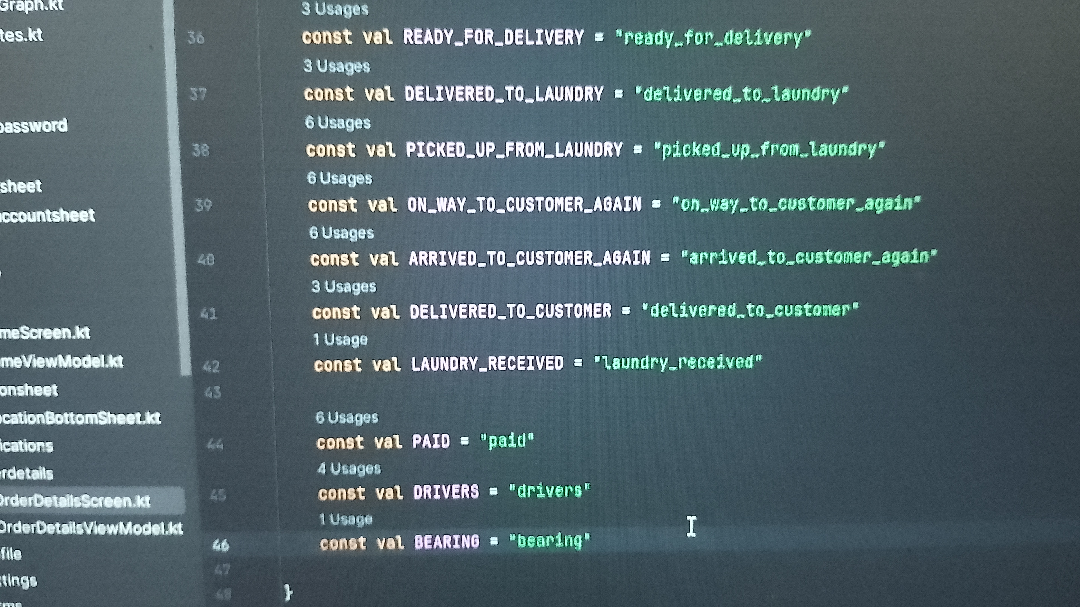Select the password package in project tree
Screen dimensions: 1080x607
point(34,126)
